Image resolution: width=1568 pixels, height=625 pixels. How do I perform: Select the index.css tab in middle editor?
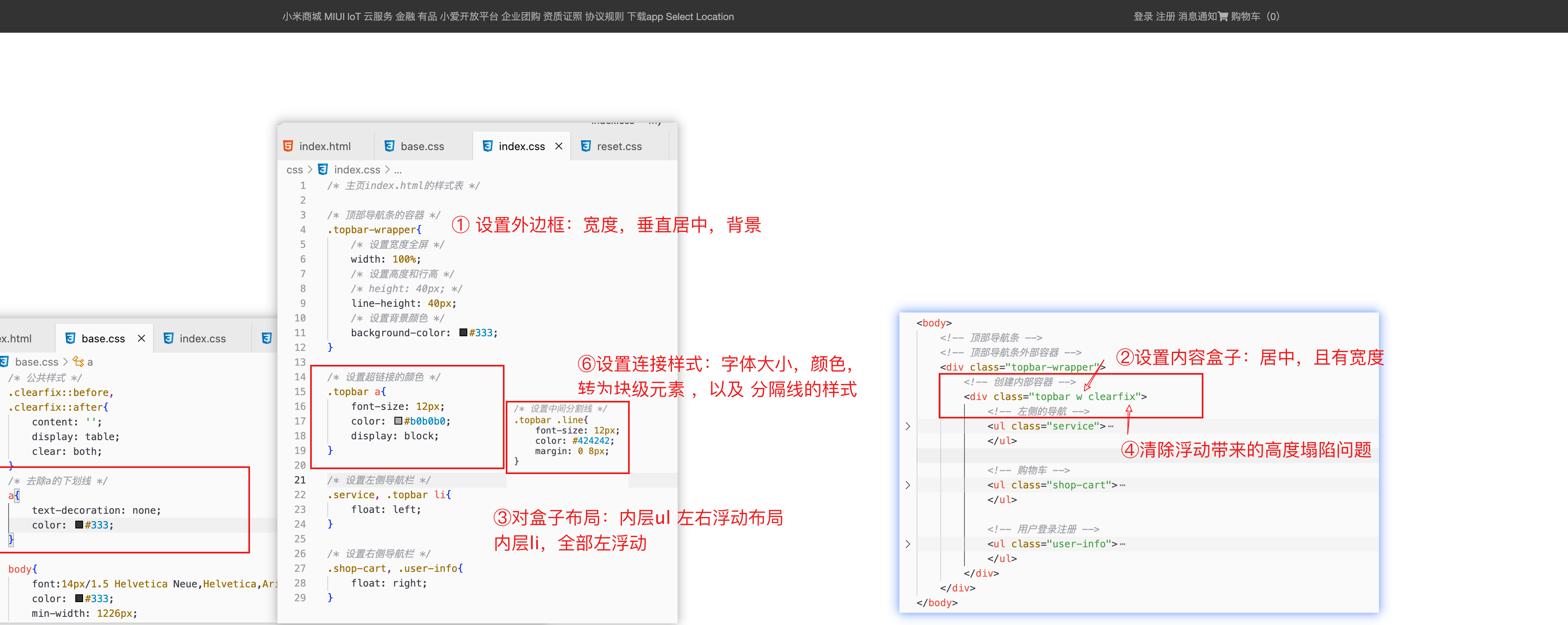coord(522,146)
